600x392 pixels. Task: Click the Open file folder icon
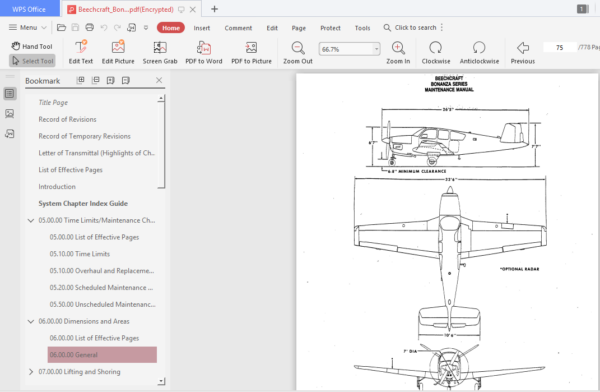(61, 28)
